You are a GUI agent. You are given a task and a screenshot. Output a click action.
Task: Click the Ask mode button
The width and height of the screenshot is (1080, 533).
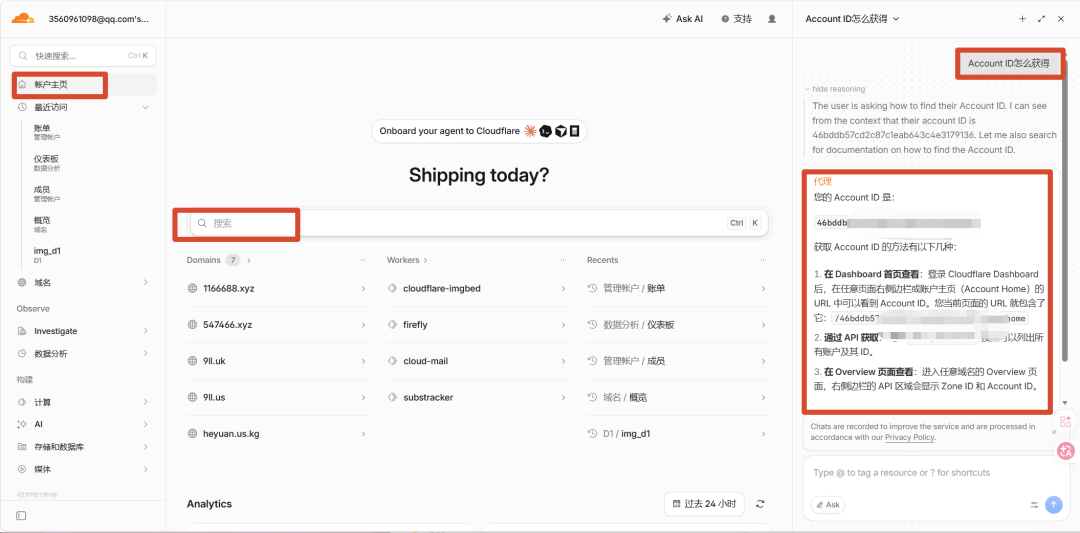click(827, 505)
